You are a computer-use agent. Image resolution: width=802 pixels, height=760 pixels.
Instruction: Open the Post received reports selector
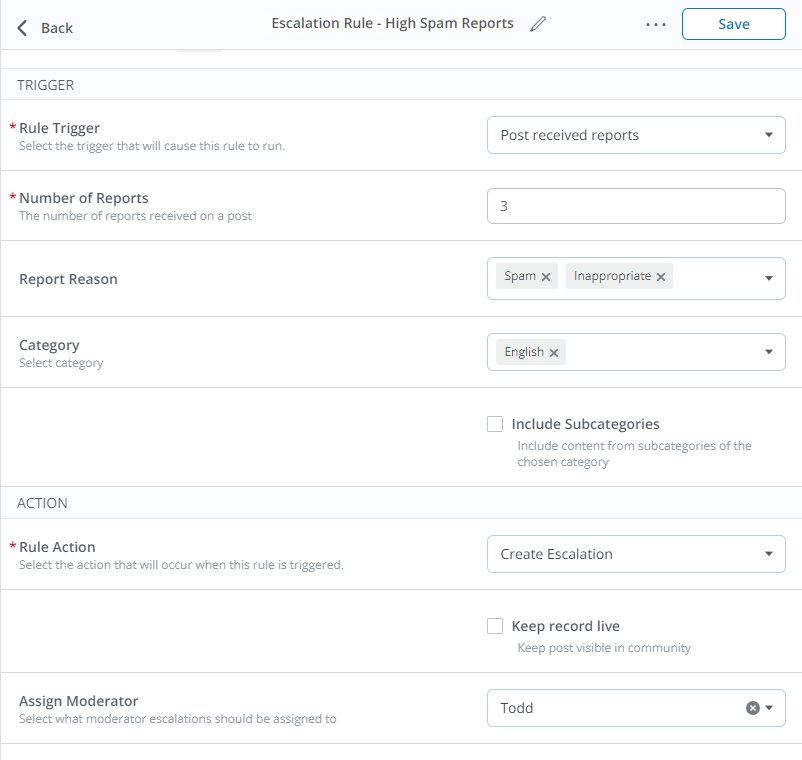pos(636,134)
